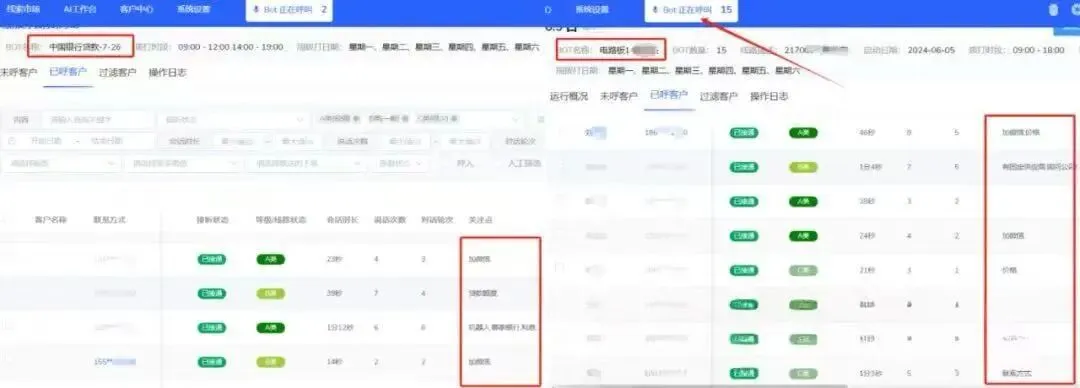Click the 关注点 column header
Screen dimensions: 1080x388
[480, 220]
